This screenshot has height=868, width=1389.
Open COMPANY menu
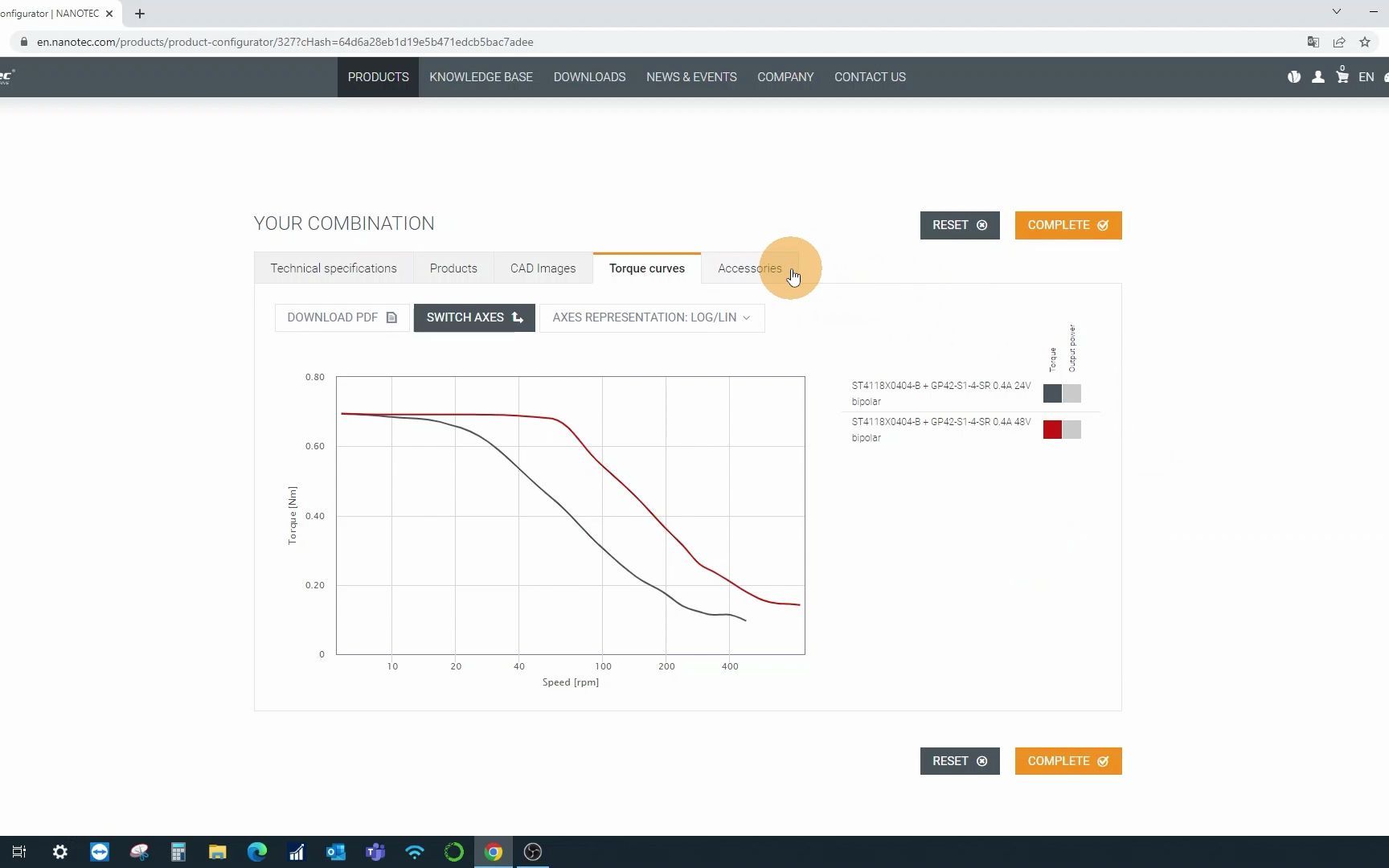point(785,77)
